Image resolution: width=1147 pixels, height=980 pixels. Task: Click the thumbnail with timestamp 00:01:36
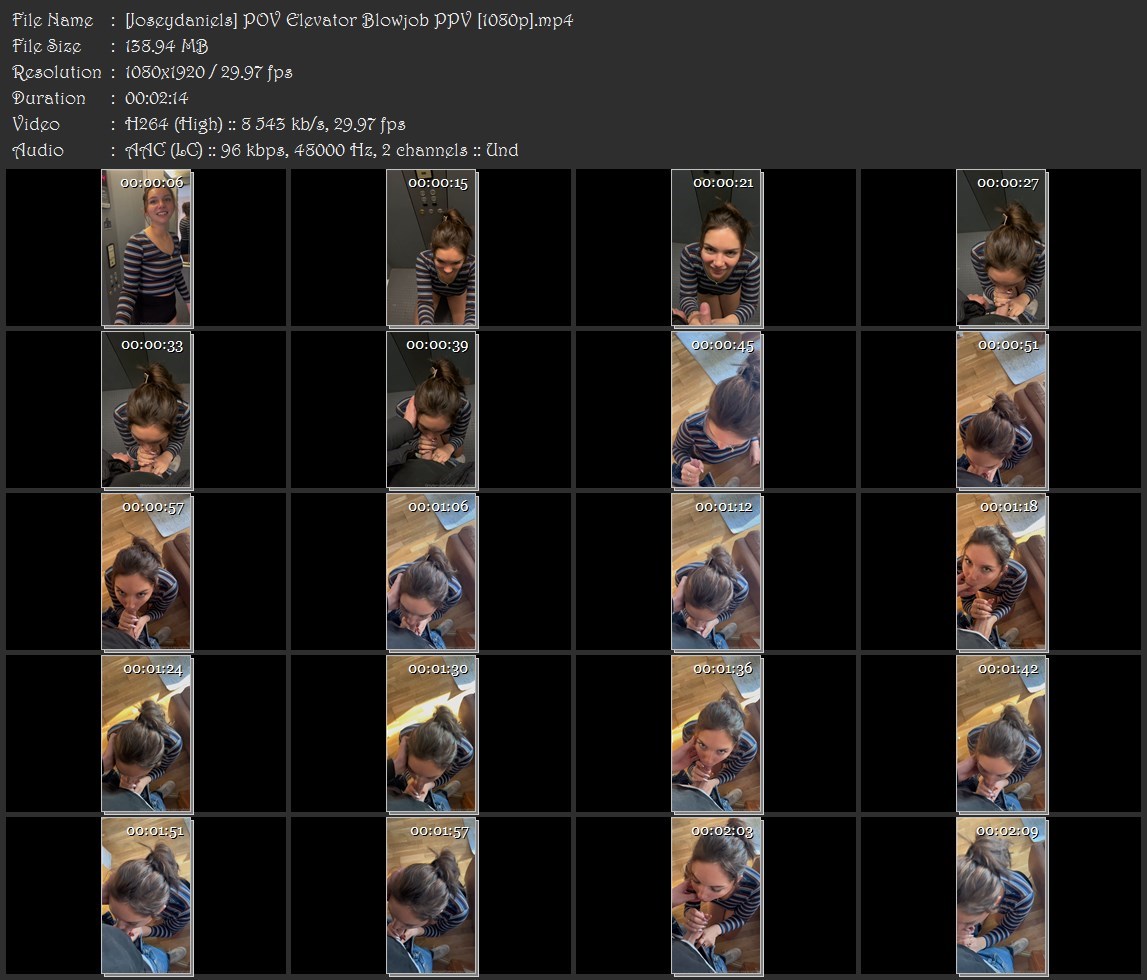pos(717,734)
